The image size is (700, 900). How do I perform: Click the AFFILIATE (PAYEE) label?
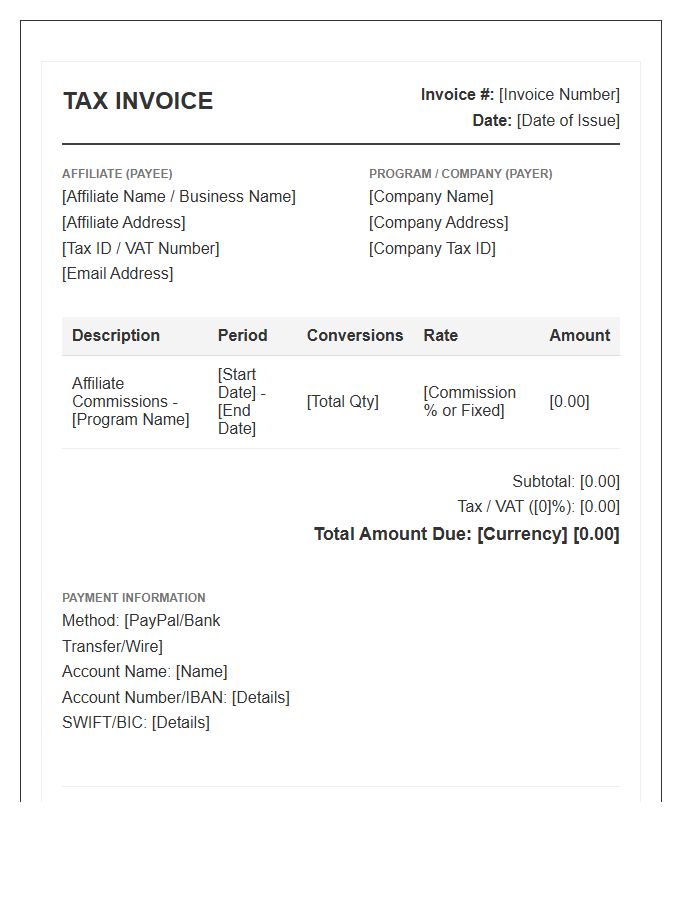pyautogui.click(x=117, y=174)
